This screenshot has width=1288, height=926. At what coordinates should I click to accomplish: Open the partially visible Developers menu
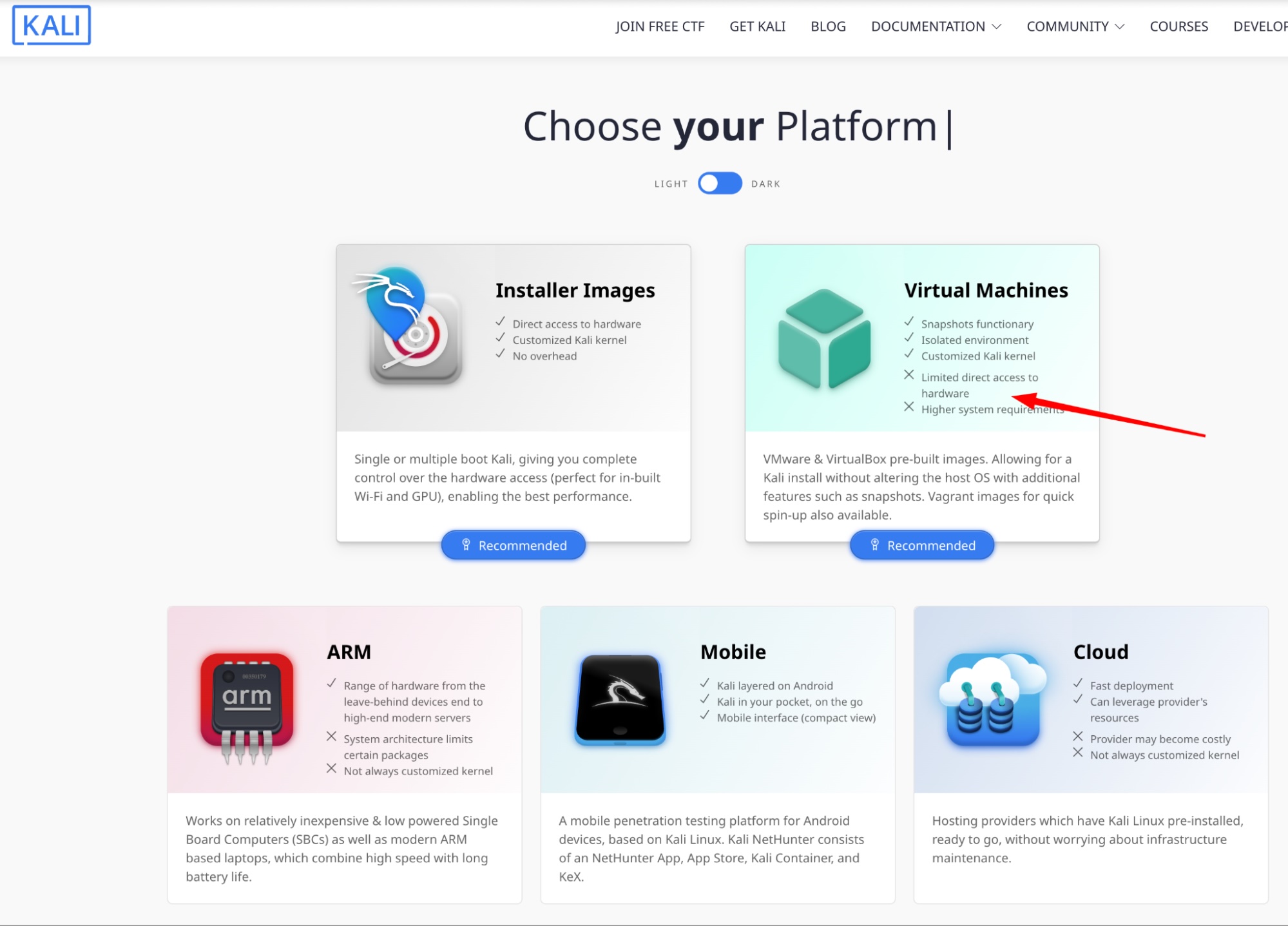pos(1260,26)
